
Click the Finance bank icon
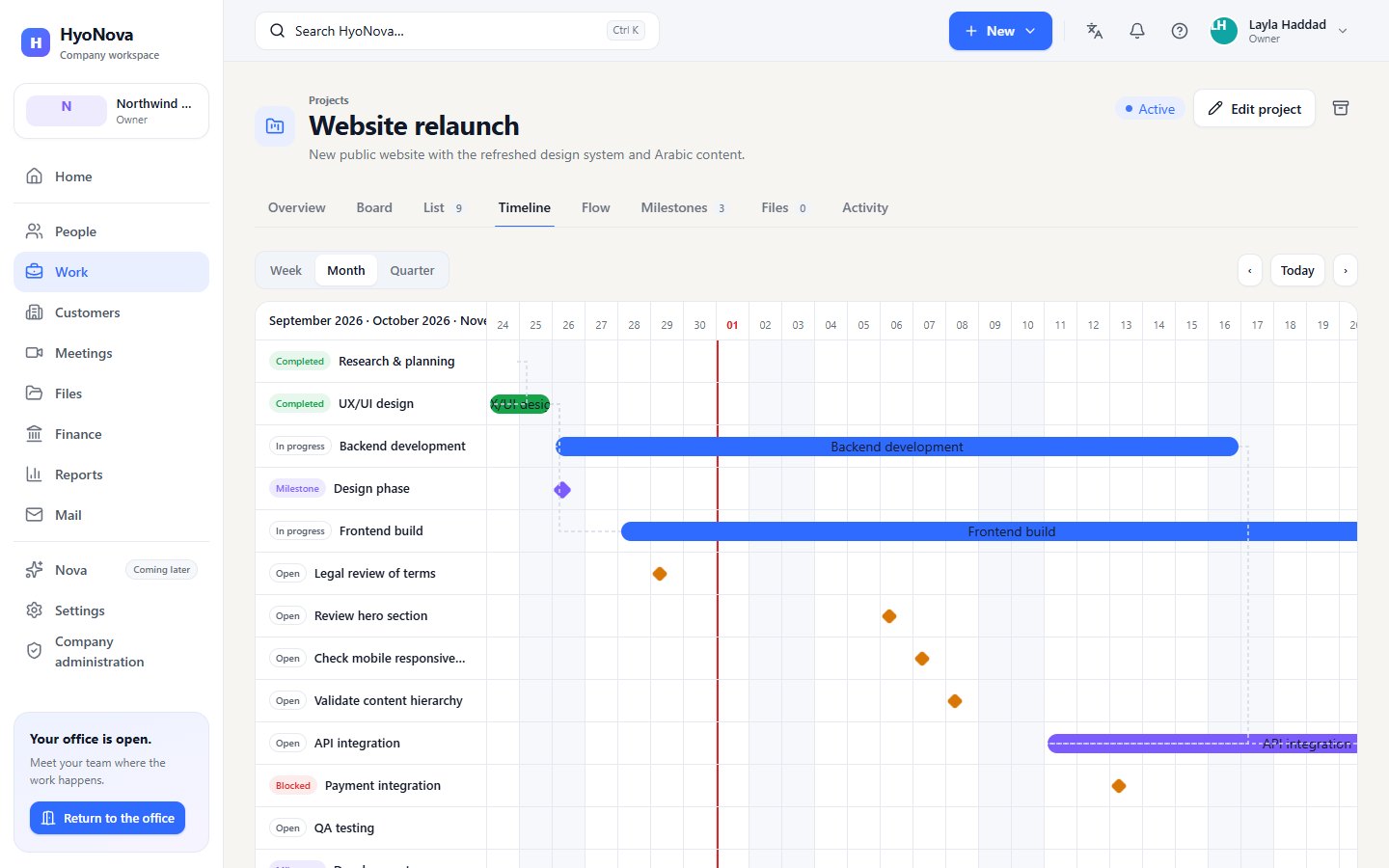(x=35, y=434)
